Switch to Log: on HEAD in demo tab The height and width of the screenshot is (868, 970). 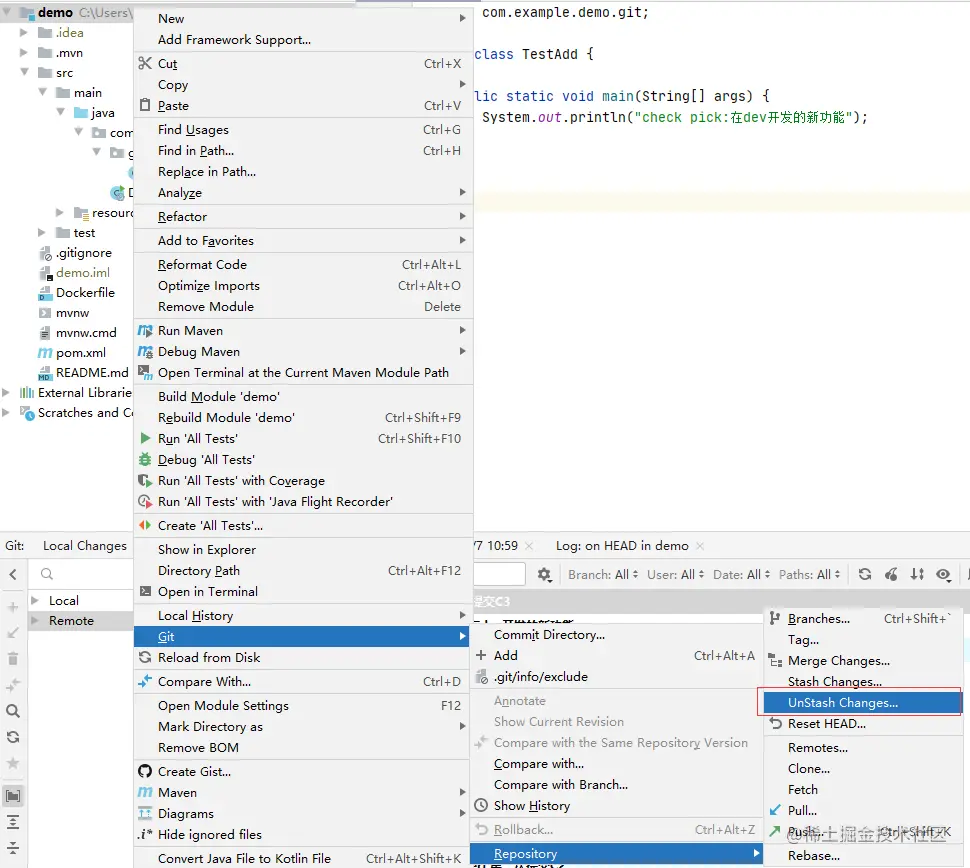622,546
